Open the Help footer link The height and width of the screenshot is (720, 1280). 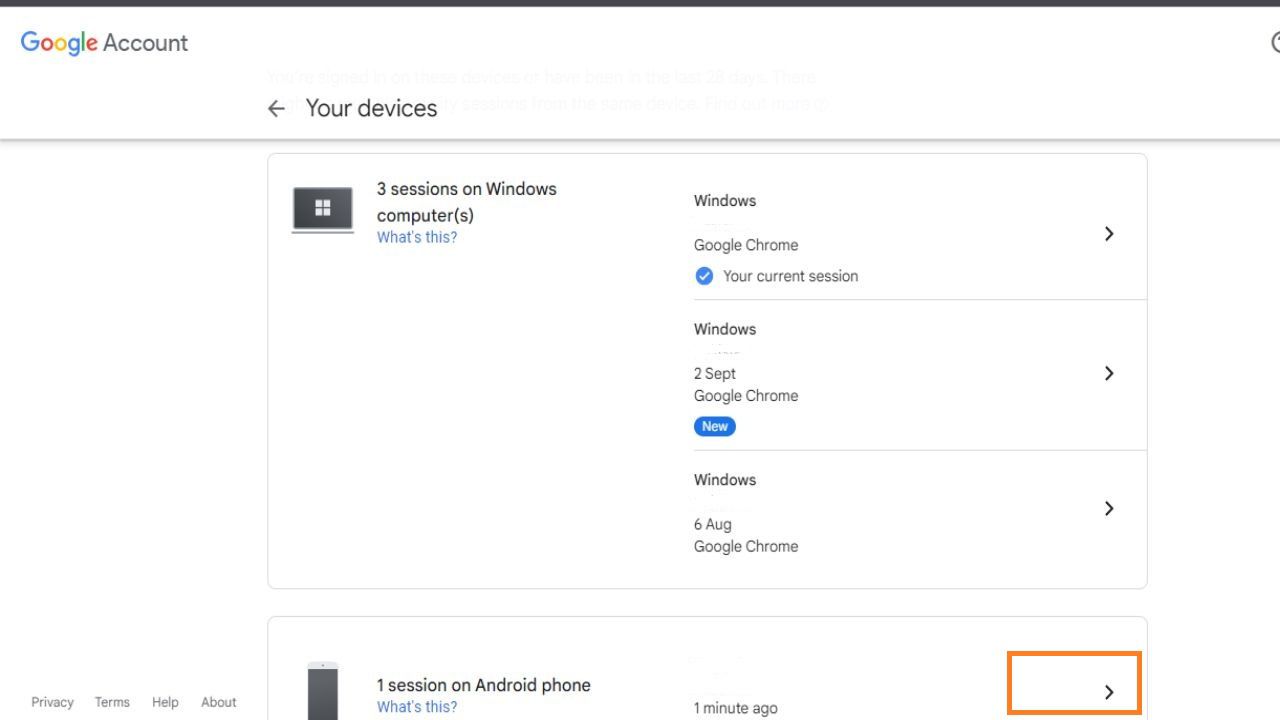tap(165, 702)
